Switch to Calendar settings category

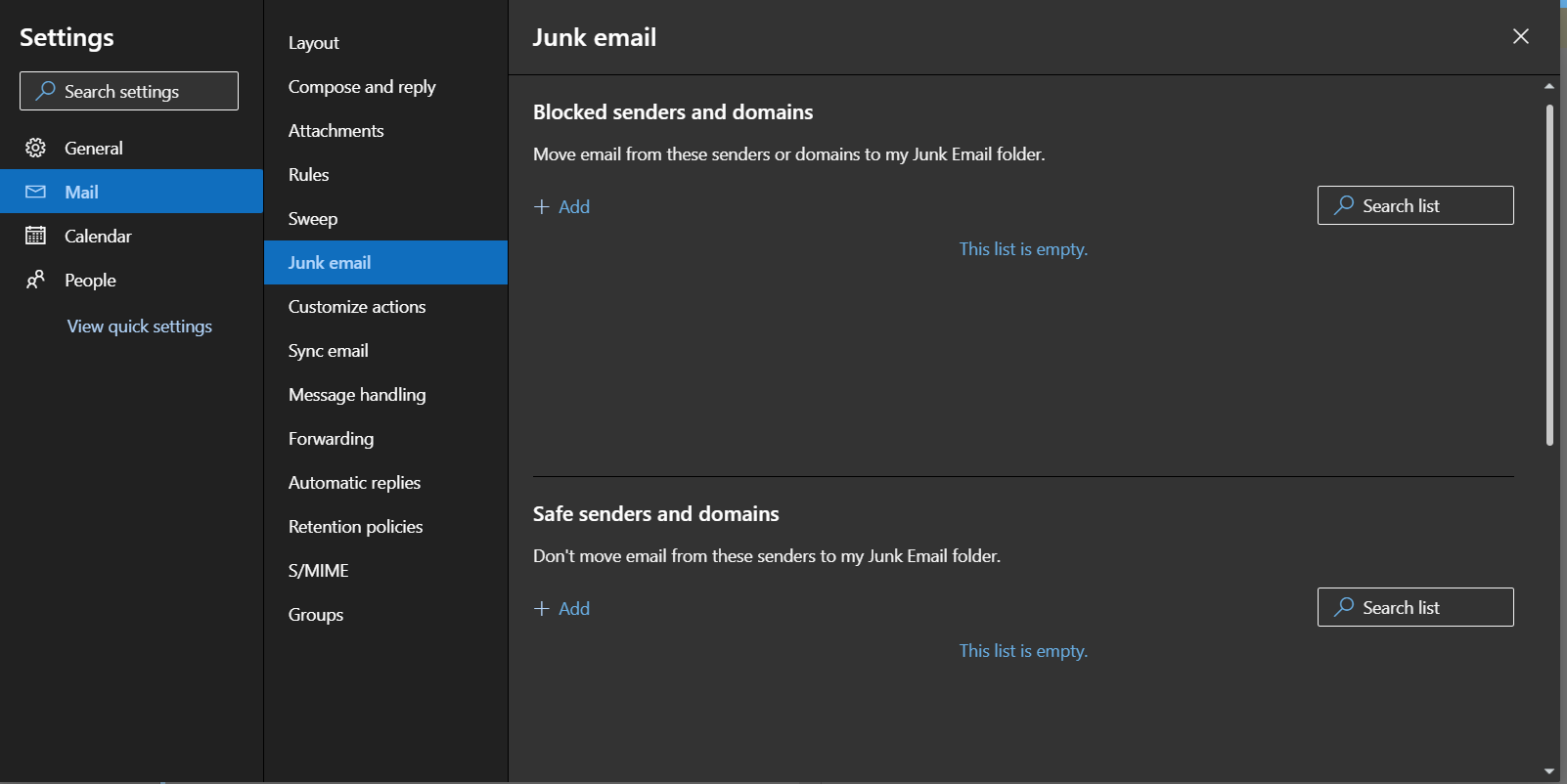(x=131, y=236)
